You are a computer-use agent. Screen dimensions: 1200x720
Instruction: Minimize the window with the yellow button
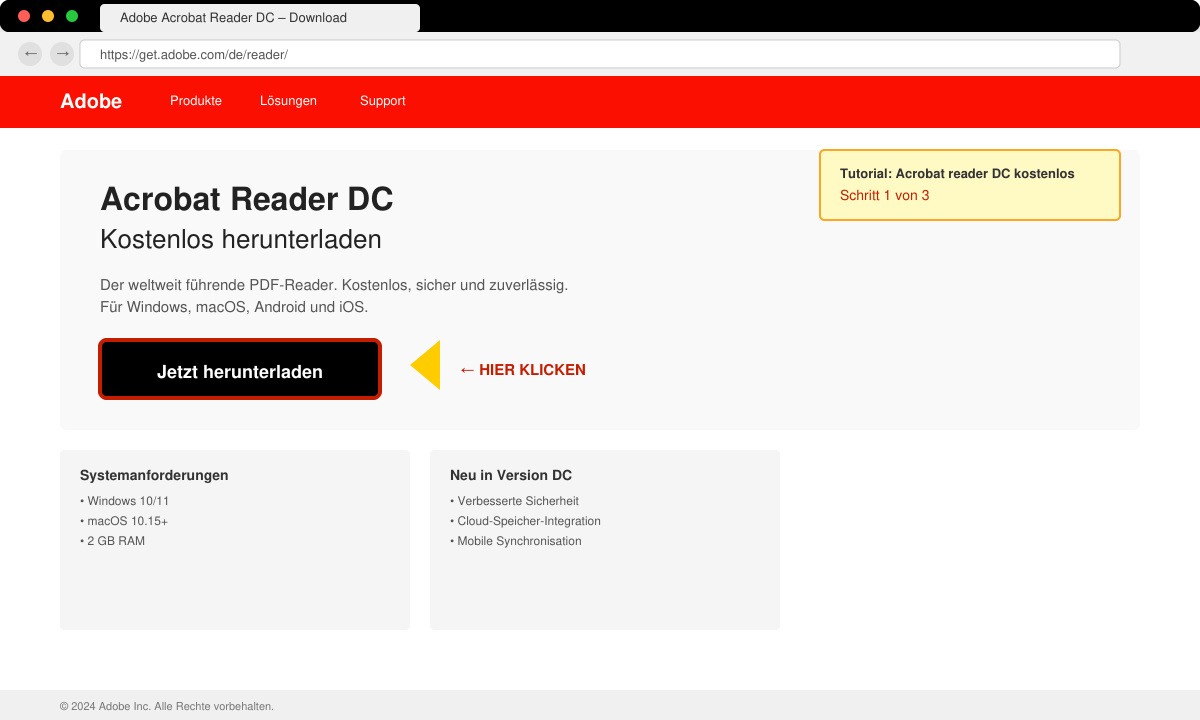[x=48, y=16]
